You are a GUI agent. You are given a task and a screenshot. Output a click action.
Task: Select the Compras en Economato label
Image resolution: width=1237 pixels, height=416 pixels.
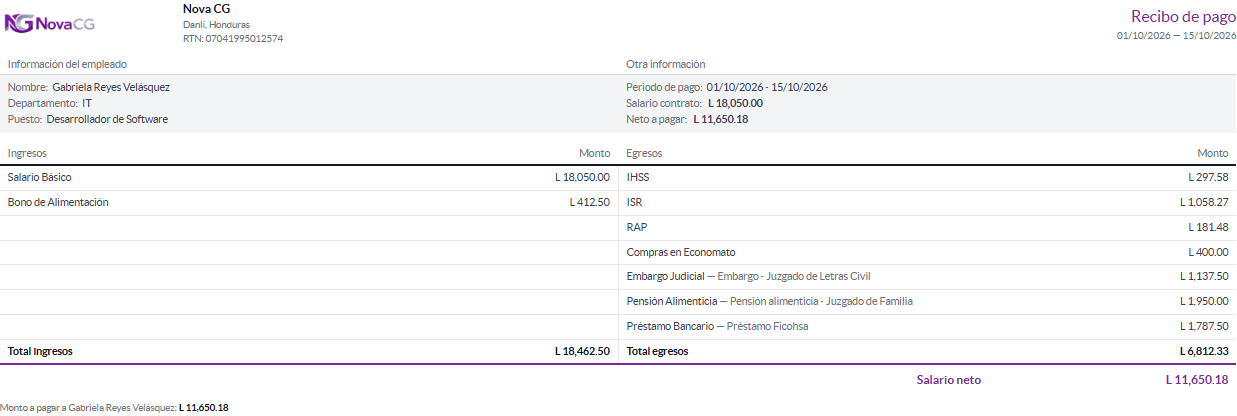[x=681, y=252]
